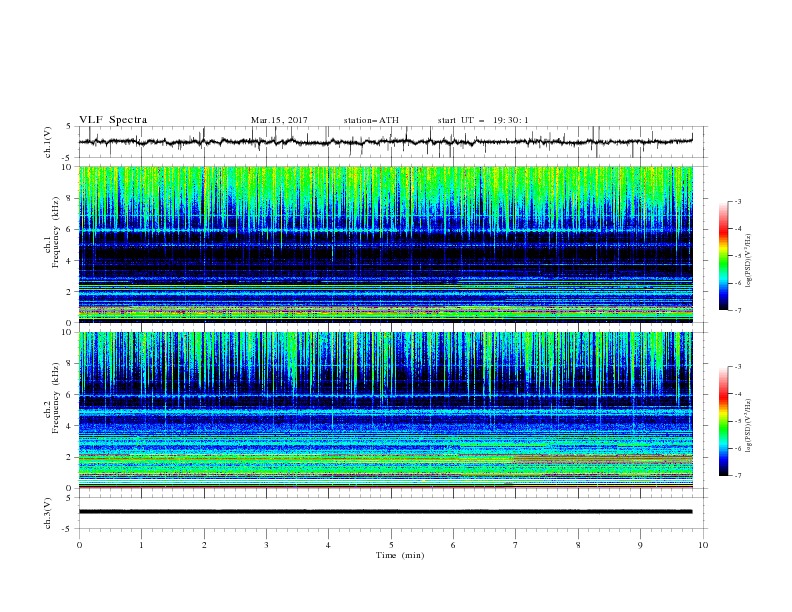Screen dimensions: 792x612
Task: Click the ch.1 voltage waveform trace
Action: pyautogui.click(x=385, y=142)
